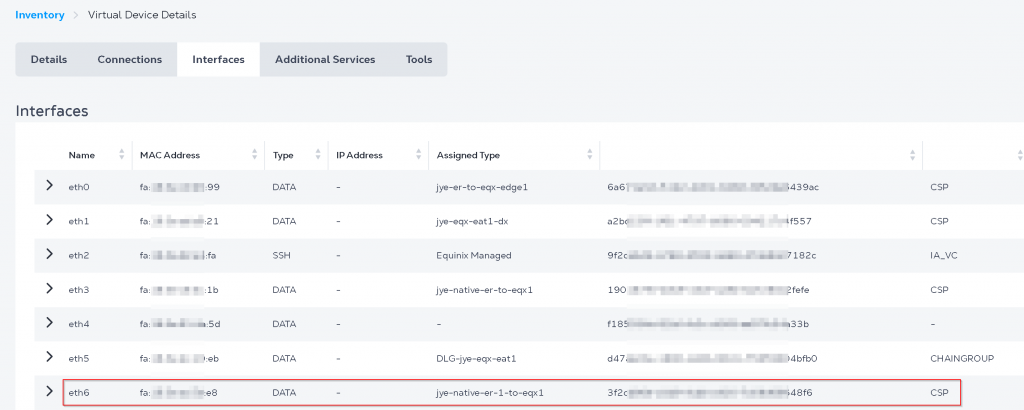Open the Details tab
Screen dimensions: 1024x410
49,60
